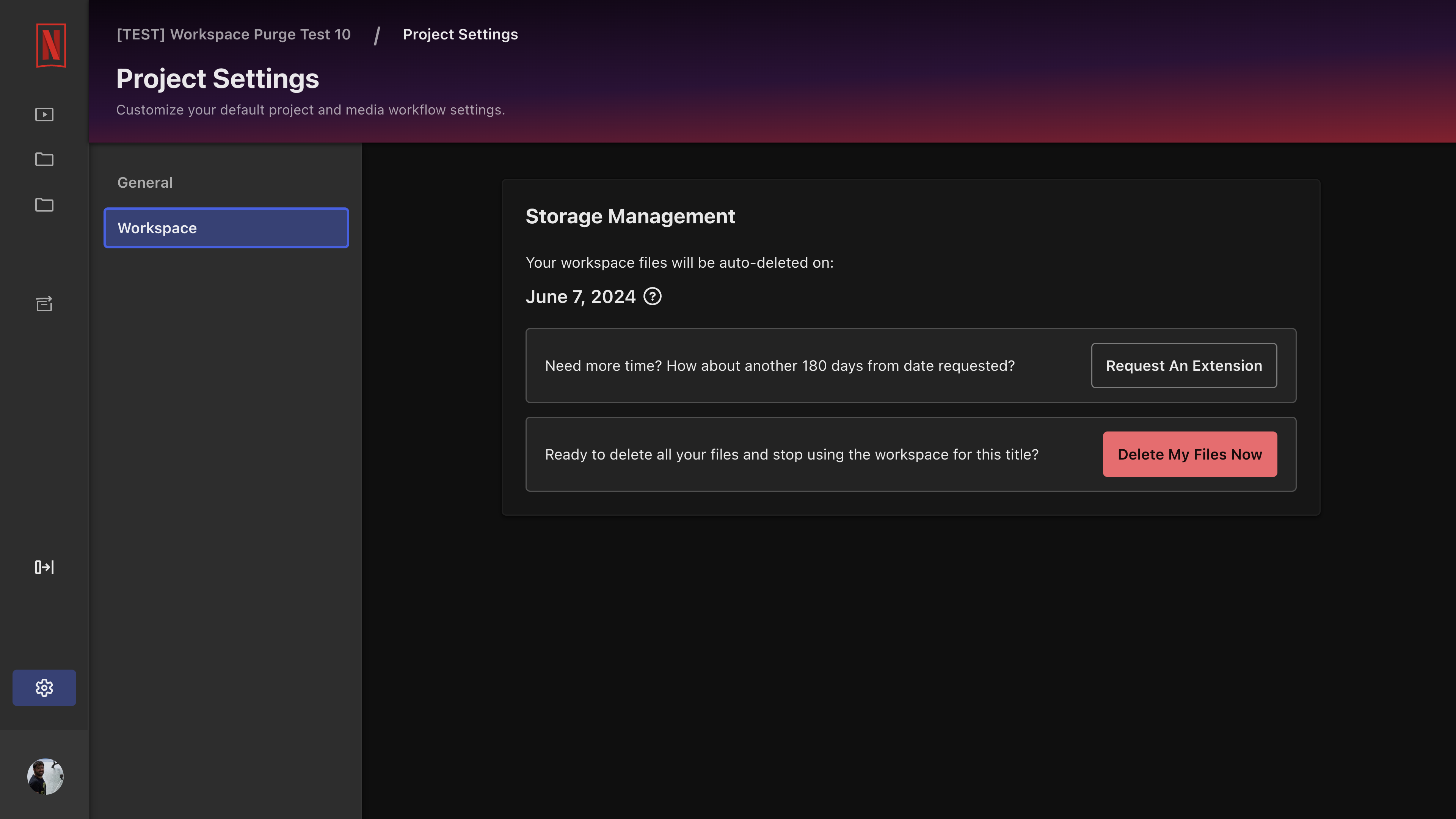Open the settings gear icon
The width and height of the screenshot is (1456, 819).
tap(44, 688)
